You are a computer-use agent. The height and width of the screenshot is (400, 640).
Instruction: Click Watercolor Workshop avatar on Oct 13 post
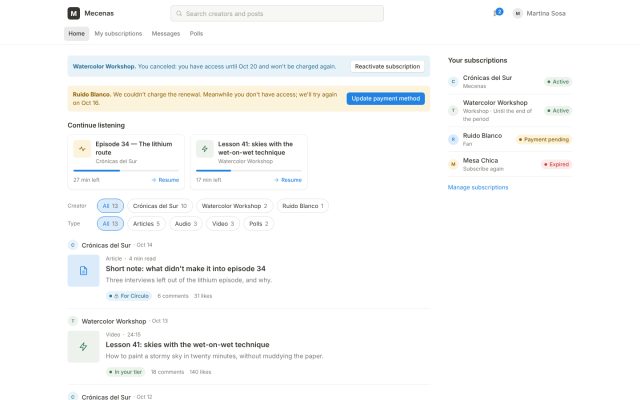73,321
